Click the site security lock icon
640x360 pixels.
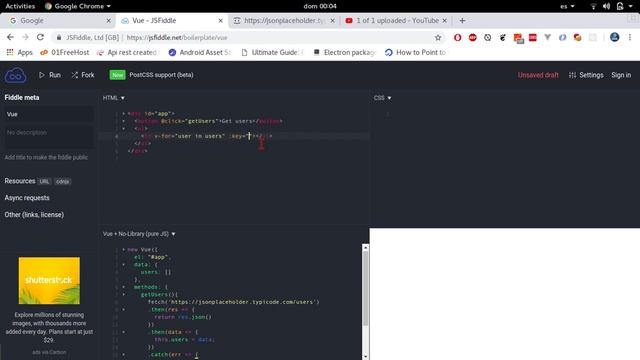coord(59,38)
